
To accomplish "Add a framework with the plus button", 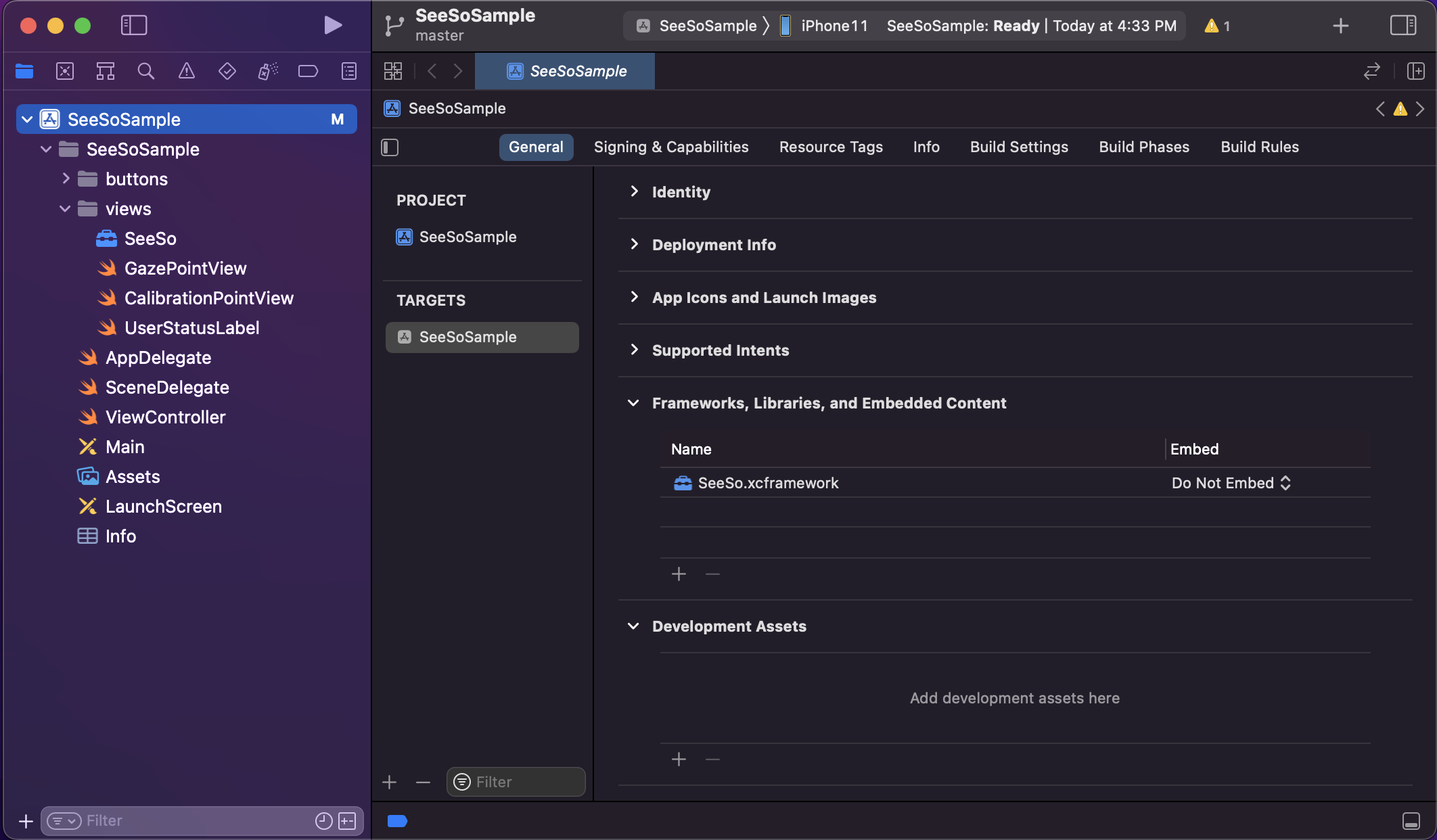I will point(679,574).
